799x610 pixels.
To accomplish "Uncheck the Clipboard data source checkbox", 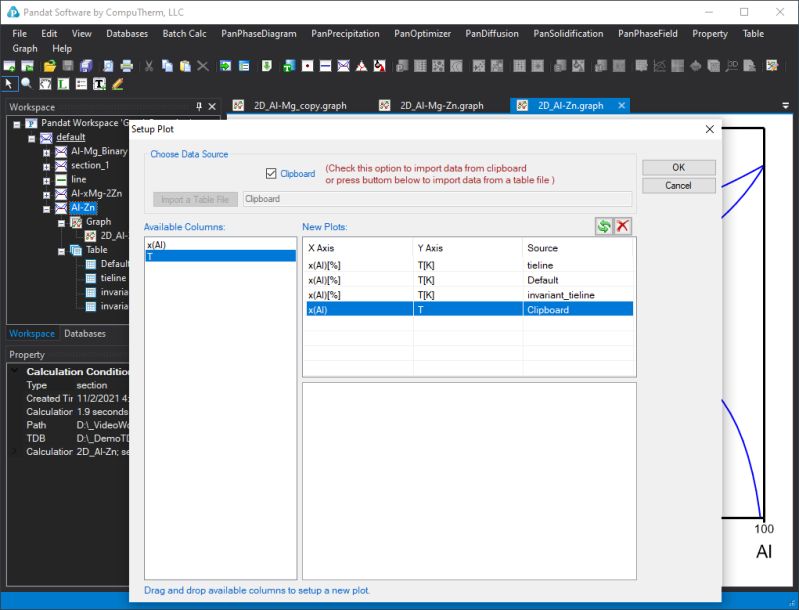I will tap(271, 174).
